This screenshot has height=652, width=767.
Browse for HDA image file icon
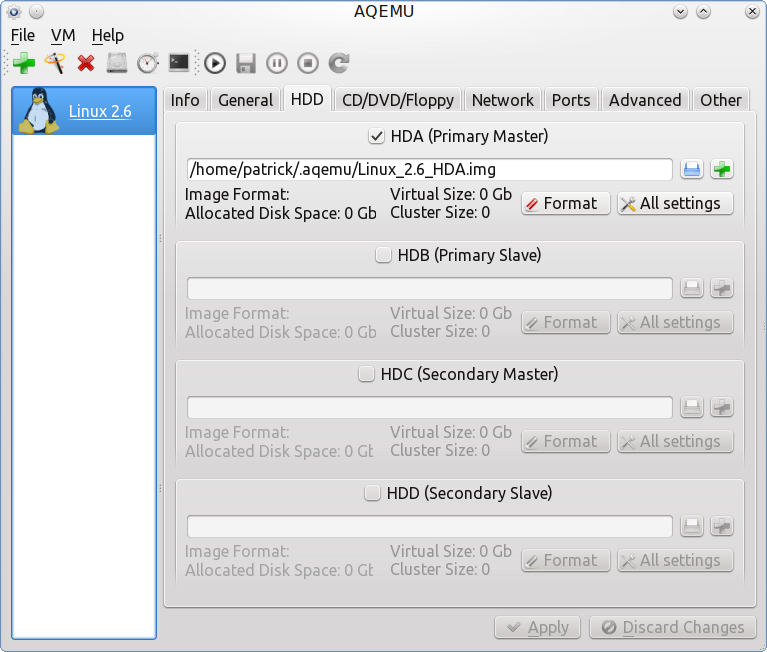click(692, 169)
